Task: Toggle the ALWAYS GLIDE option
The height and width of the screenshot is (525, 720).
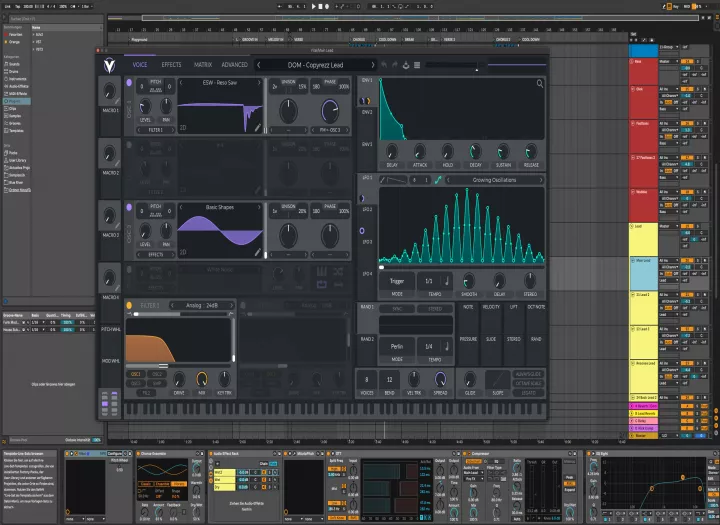Action: [528, 374]
